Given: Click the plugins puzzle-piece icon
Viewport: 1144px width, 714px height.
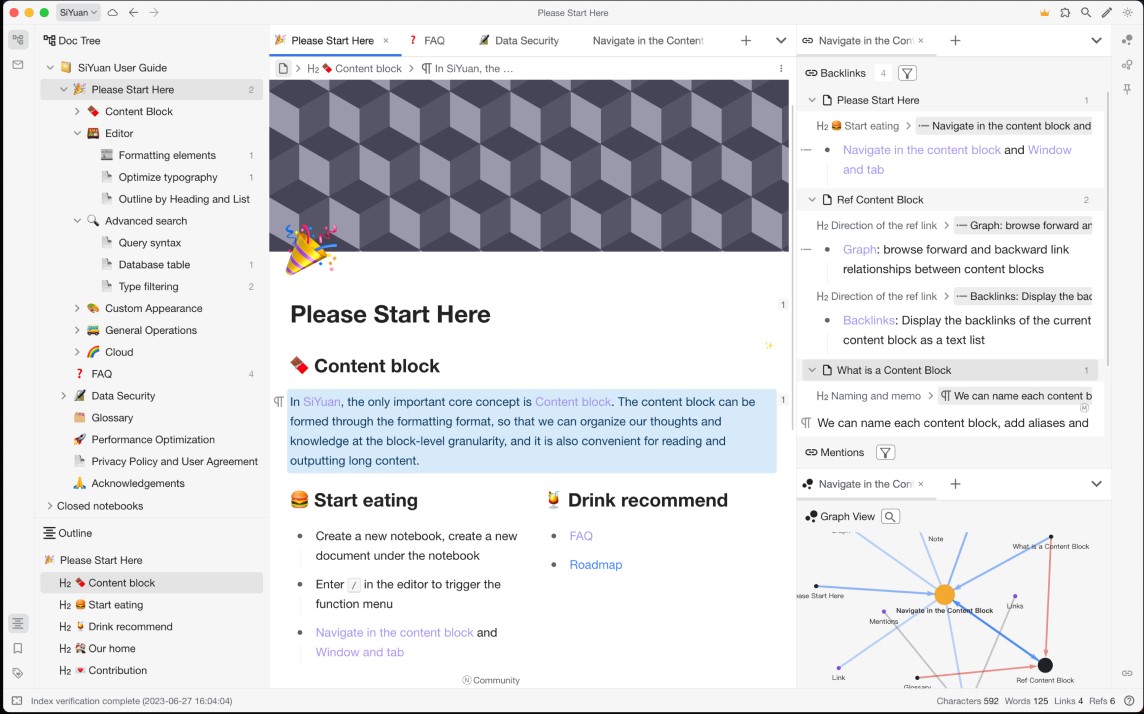Looking at the screenshot, I should pyautogui.click(x=1065, y=13).
